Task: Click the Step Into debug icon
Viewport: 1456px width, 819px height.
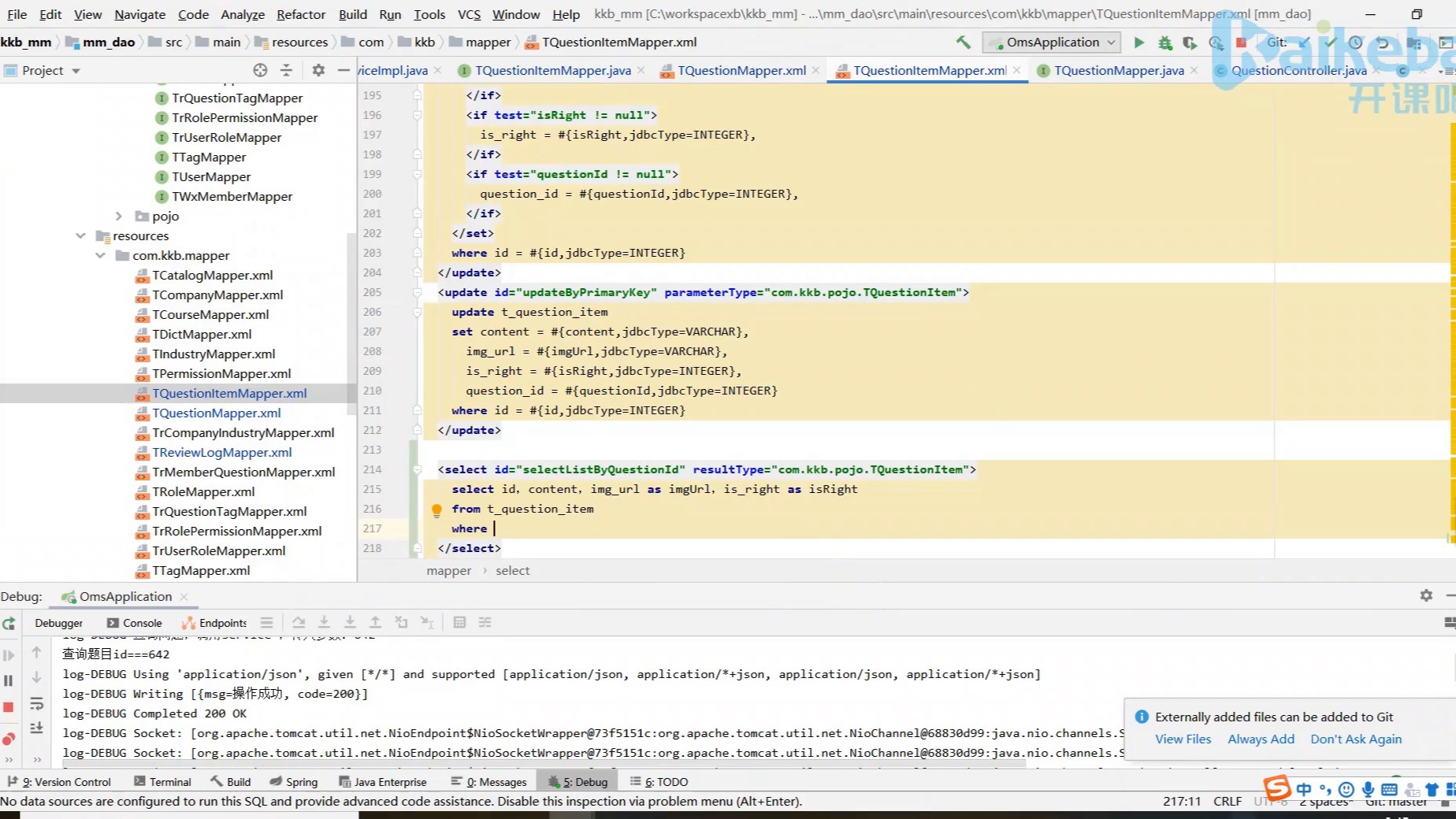Action: coord(324,622)
